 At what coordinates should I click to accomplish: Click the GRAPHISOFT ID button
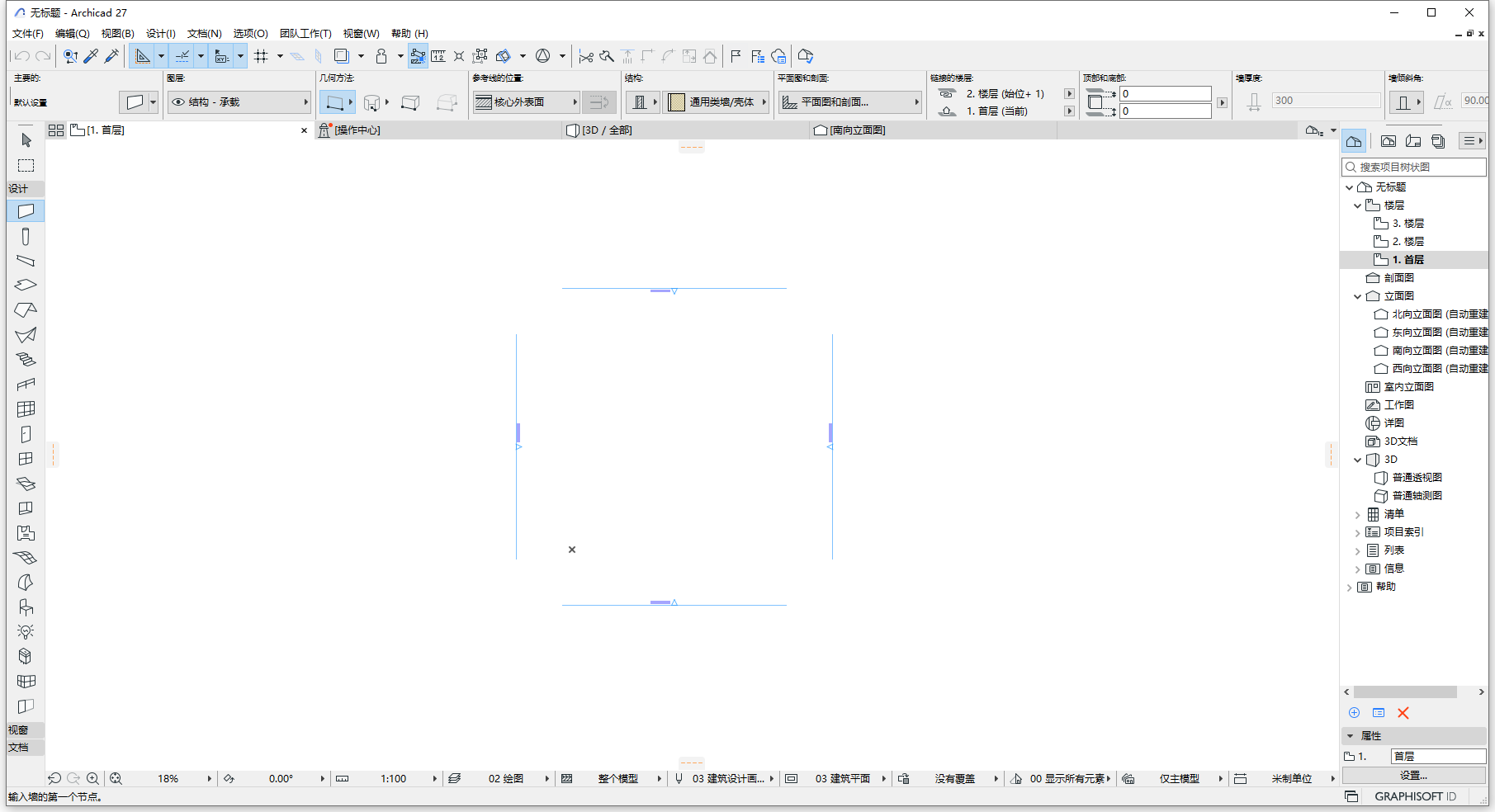pyautogui.click(x=1414, y=796)
